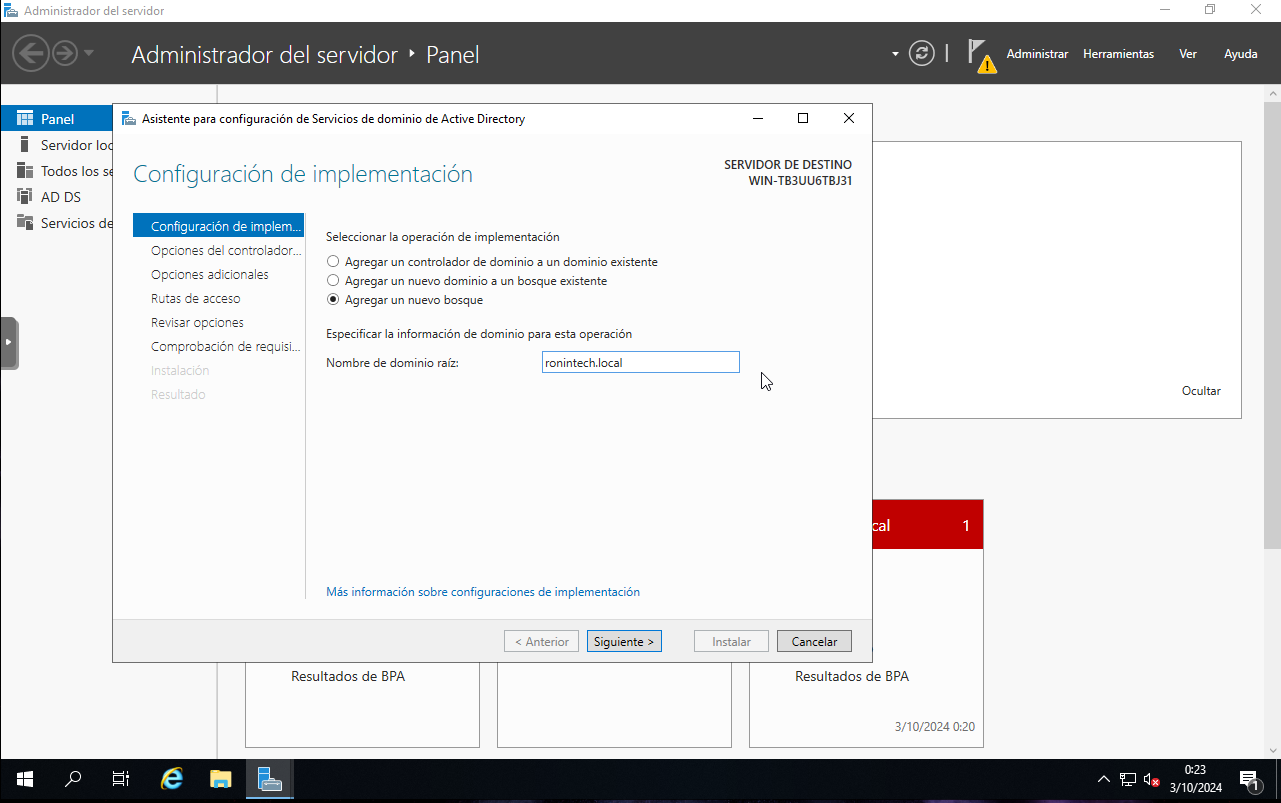The width and height of the screenshot is (1281, 803).
Task: Open the notifications flag with warning
Action: pos(982,55)
